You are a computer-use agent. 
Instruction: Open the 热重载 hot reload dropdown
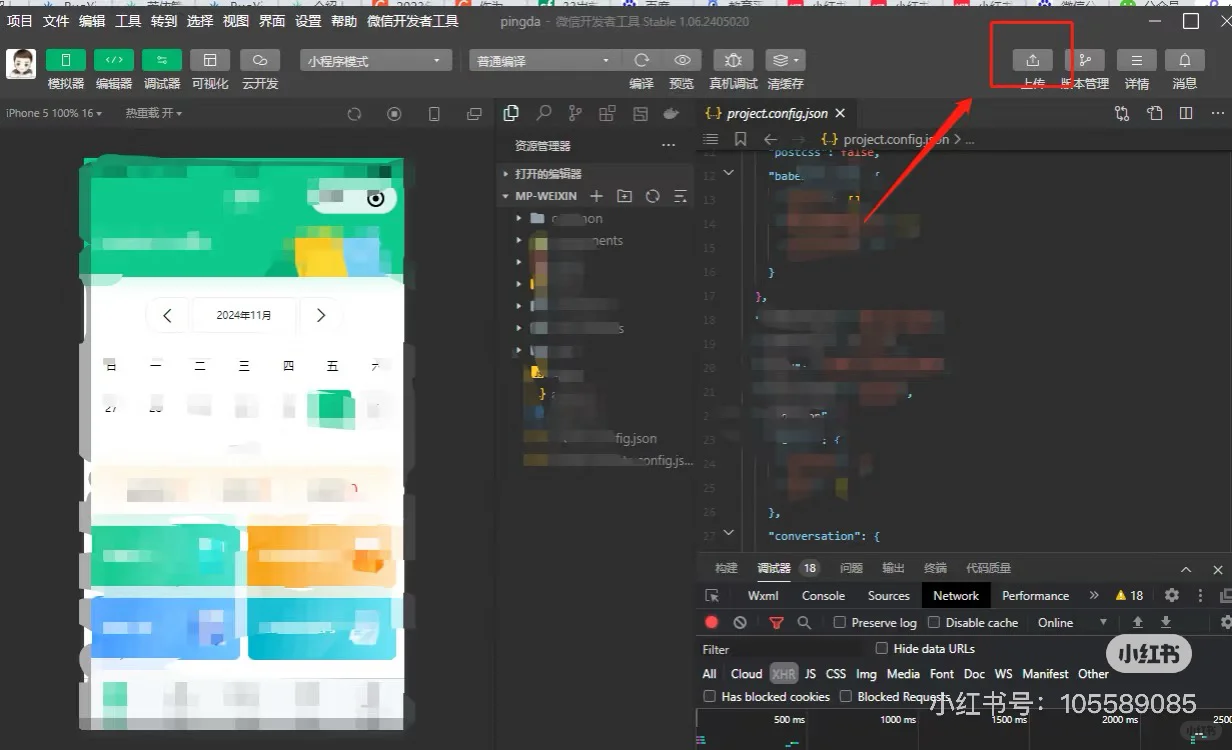point(153,113)
